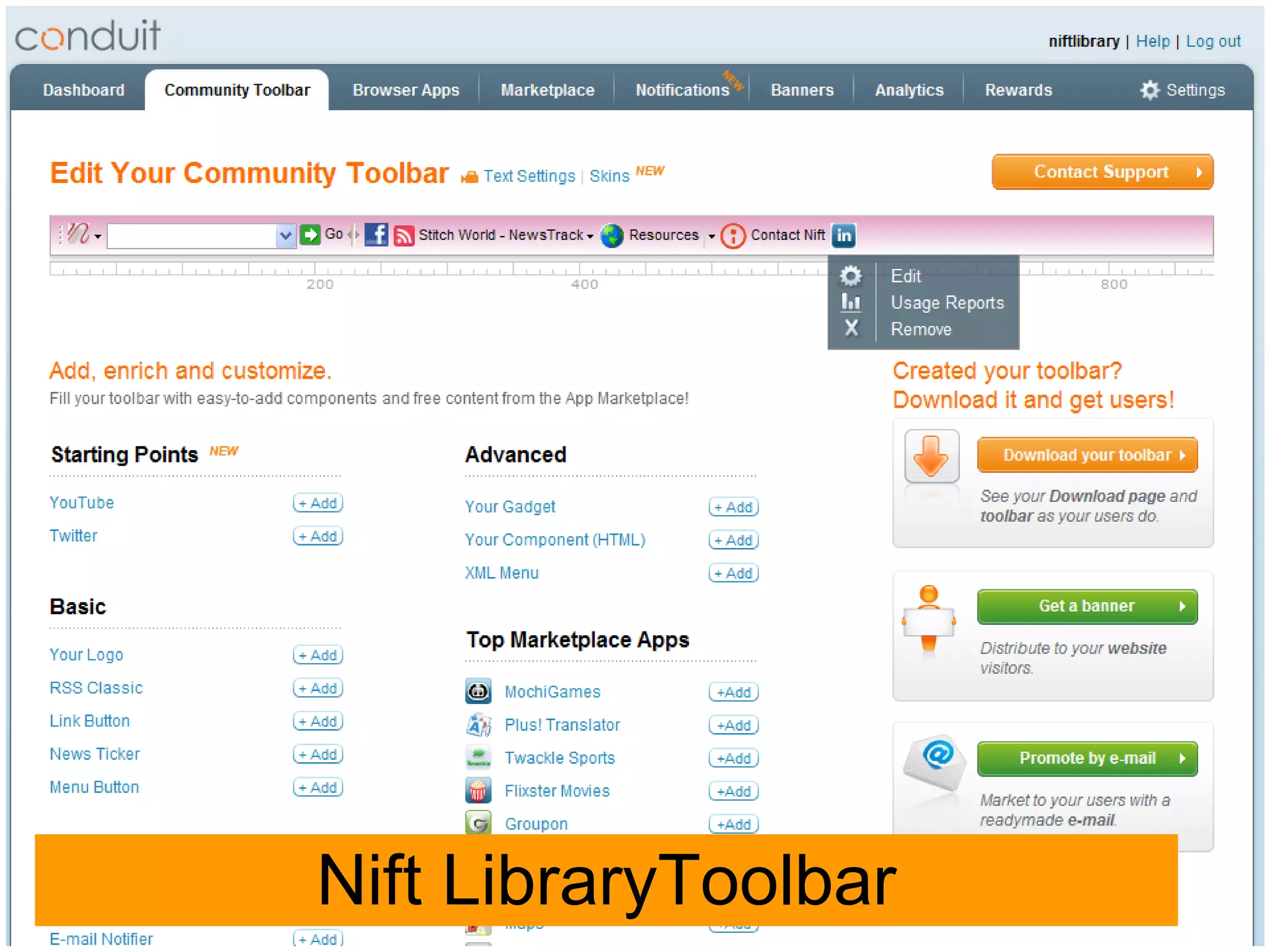Image resolution: width=1270 pixels, height=952 pixels.
Task: Open the Skins link
Action: [609, 176]
